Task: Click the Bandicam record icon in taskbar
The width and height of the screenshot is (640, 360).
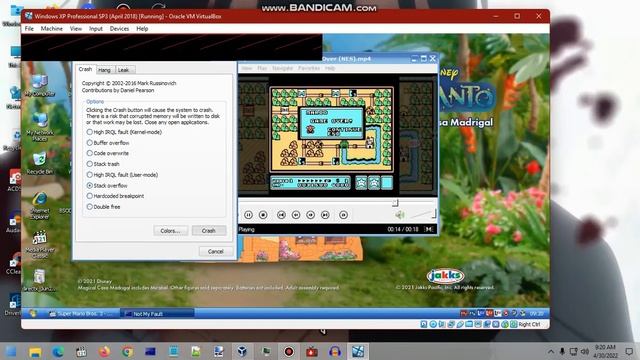Action: (289, 351)
